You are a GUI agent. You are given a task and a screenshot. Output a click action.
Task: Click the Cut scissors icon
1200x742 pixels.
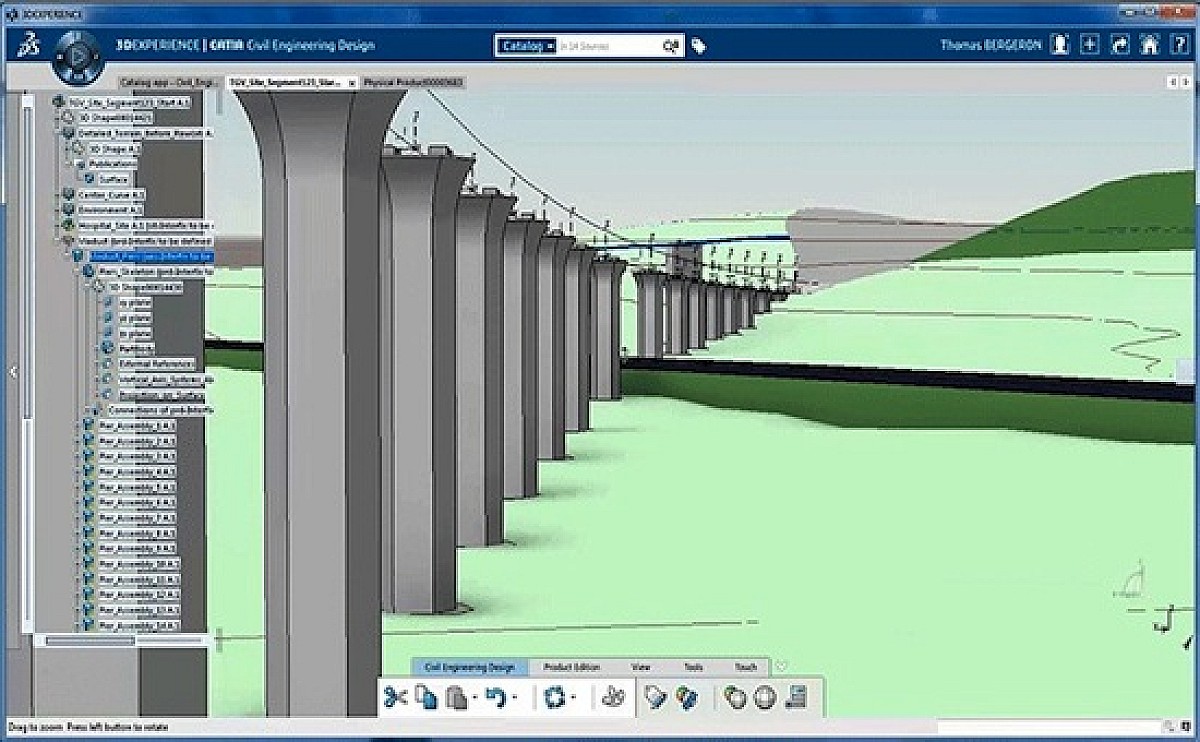396,697
